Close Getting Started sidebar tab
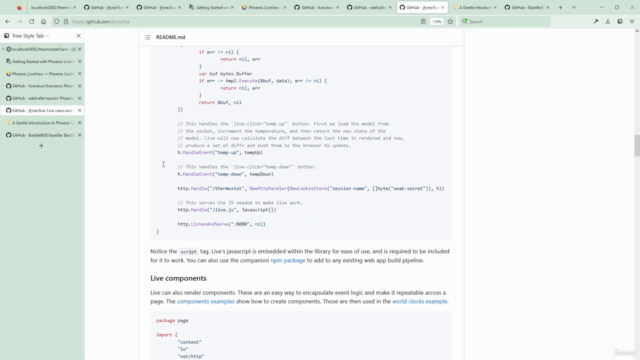This screenshot has width=640, height=360. coord(80,61)
